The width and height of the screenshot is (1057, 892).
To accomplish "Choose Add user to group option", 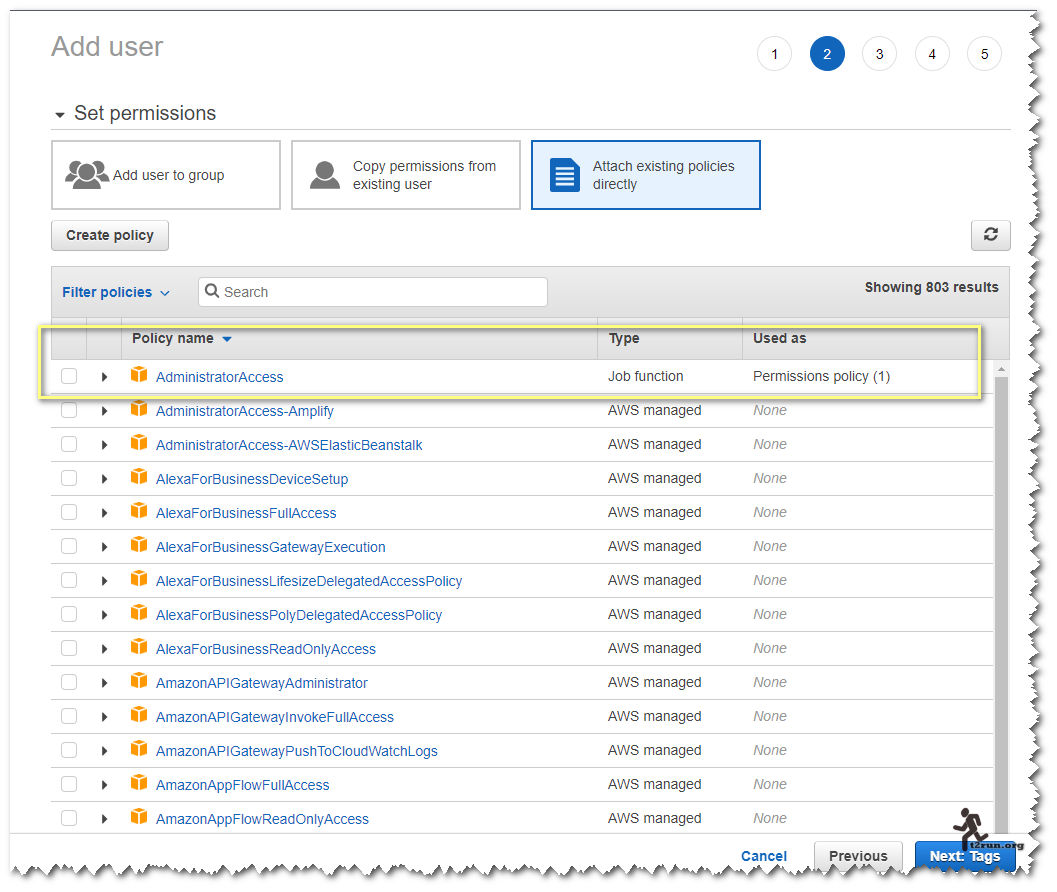I will pos(166,175).
